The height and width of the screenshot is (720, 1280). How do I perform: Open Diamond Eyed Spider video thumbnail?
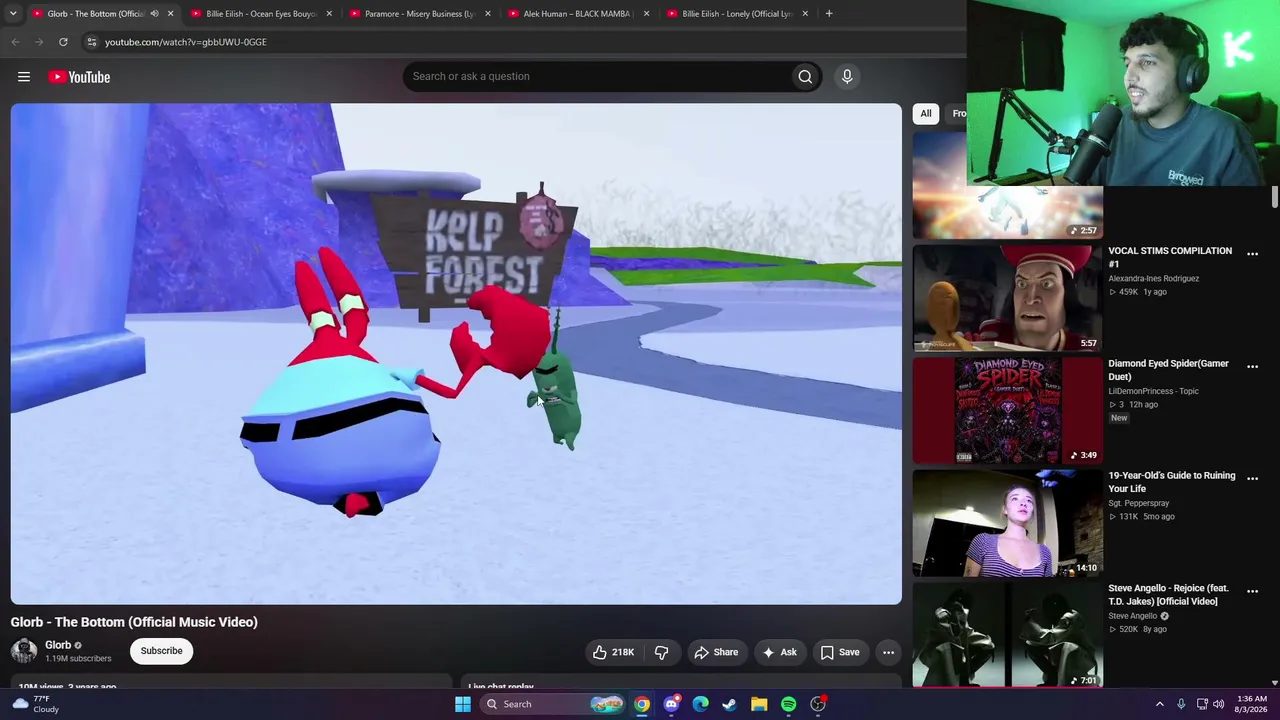coord(1008,411)
